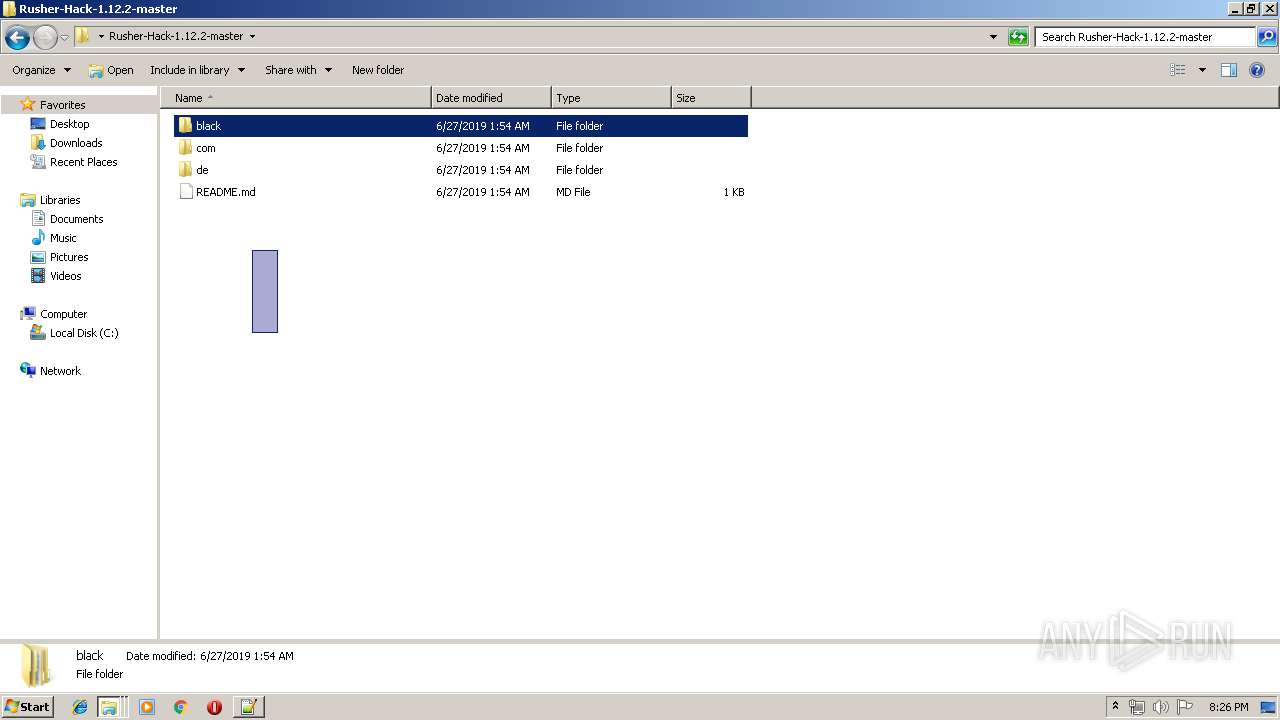Open the Organize menu
The height and width of the screenshot is (720, 1280).
[41, 70]
